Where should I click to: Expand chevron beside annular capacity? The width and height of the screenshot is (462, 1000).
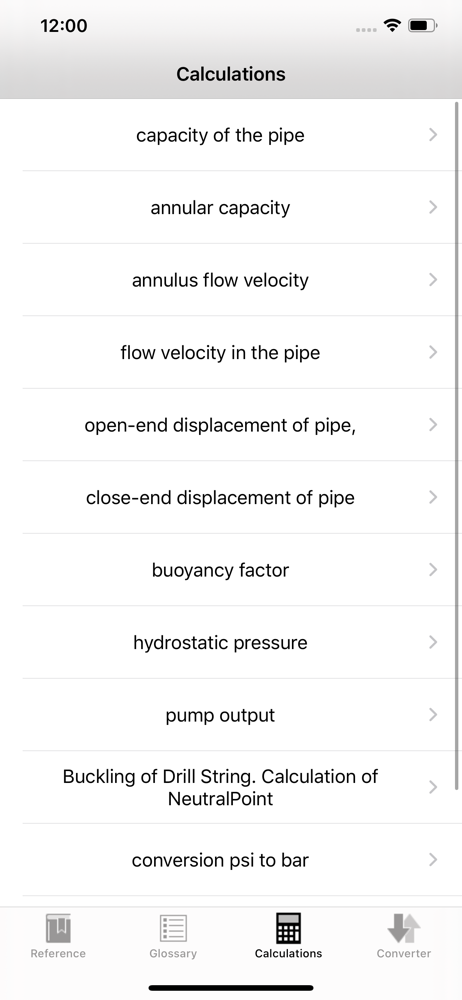(433, 207)
